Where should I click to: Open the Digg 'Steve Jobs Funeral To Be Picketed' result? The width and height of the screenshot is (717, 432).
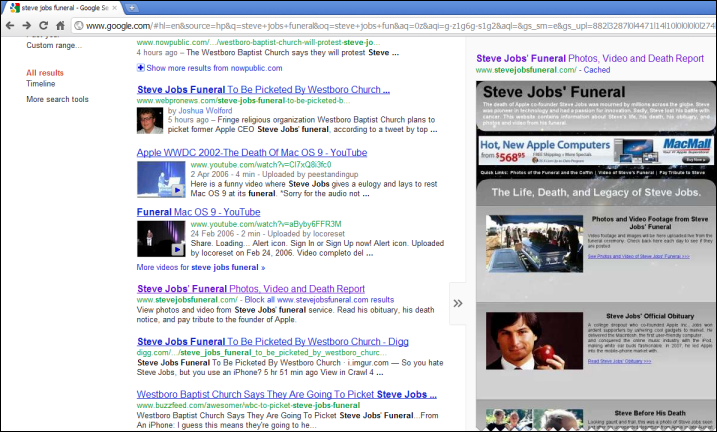pyautogui.click(x=273, y=341)
